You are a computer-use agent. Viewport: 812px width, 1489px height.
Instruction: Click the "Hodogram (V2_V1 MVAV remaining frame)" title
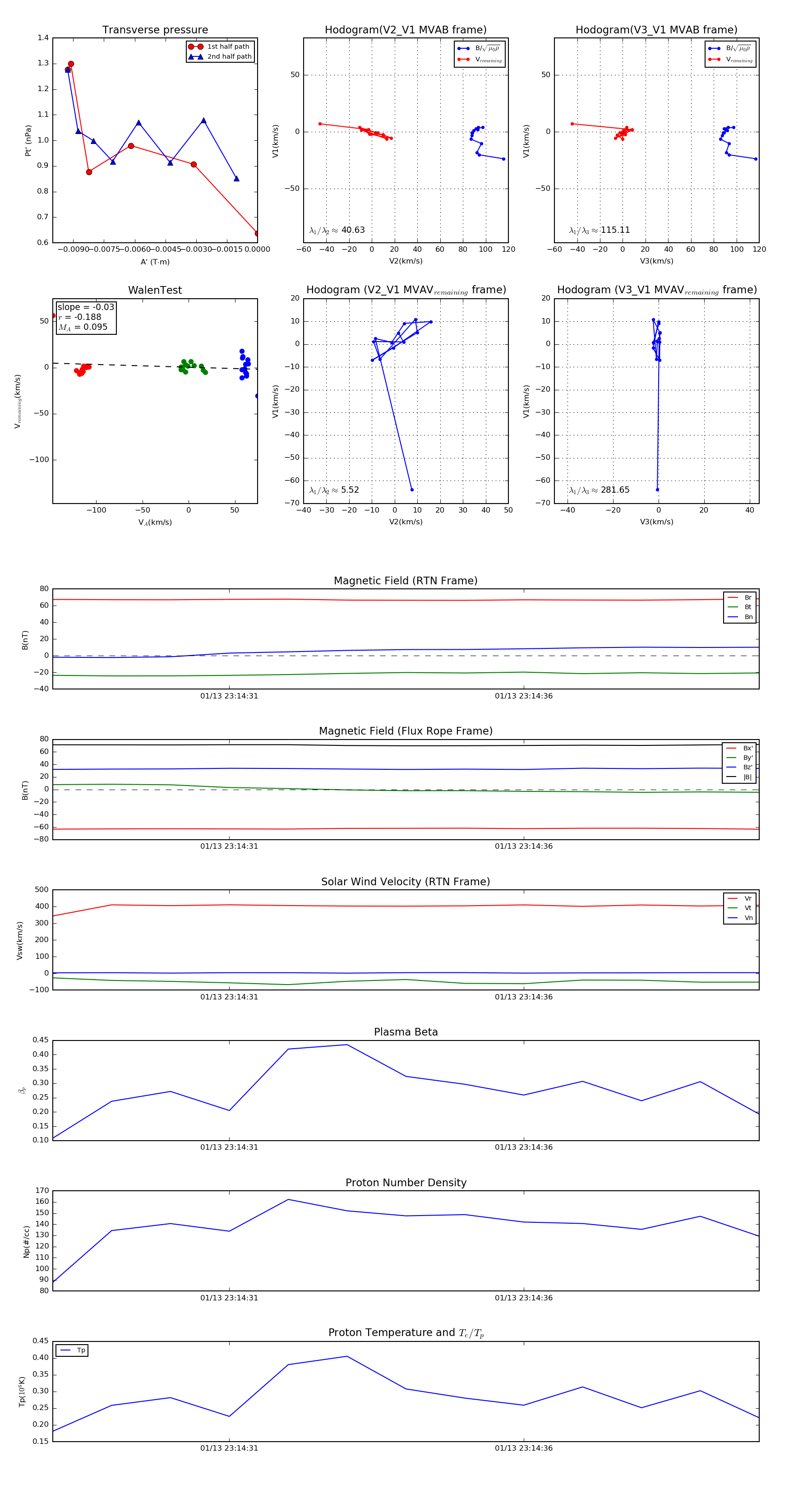click(406, 290)
